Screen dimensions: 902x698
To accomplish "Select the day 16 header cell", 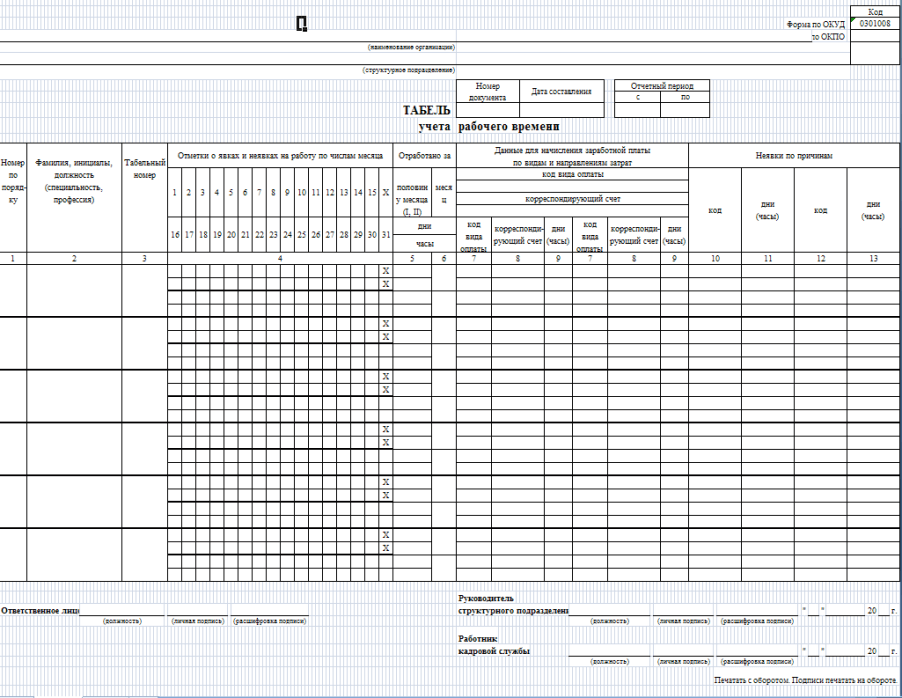I will 175,235.
